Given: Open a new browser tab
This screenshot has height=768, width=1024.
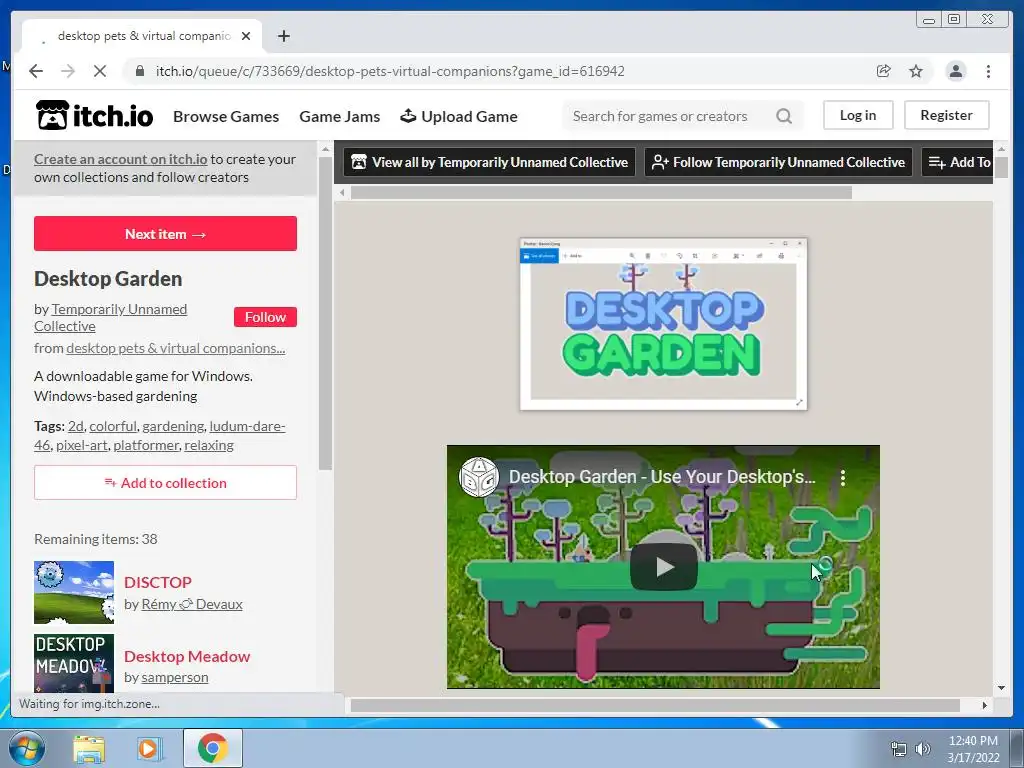Looking at the screenshot, I should 283,36.
